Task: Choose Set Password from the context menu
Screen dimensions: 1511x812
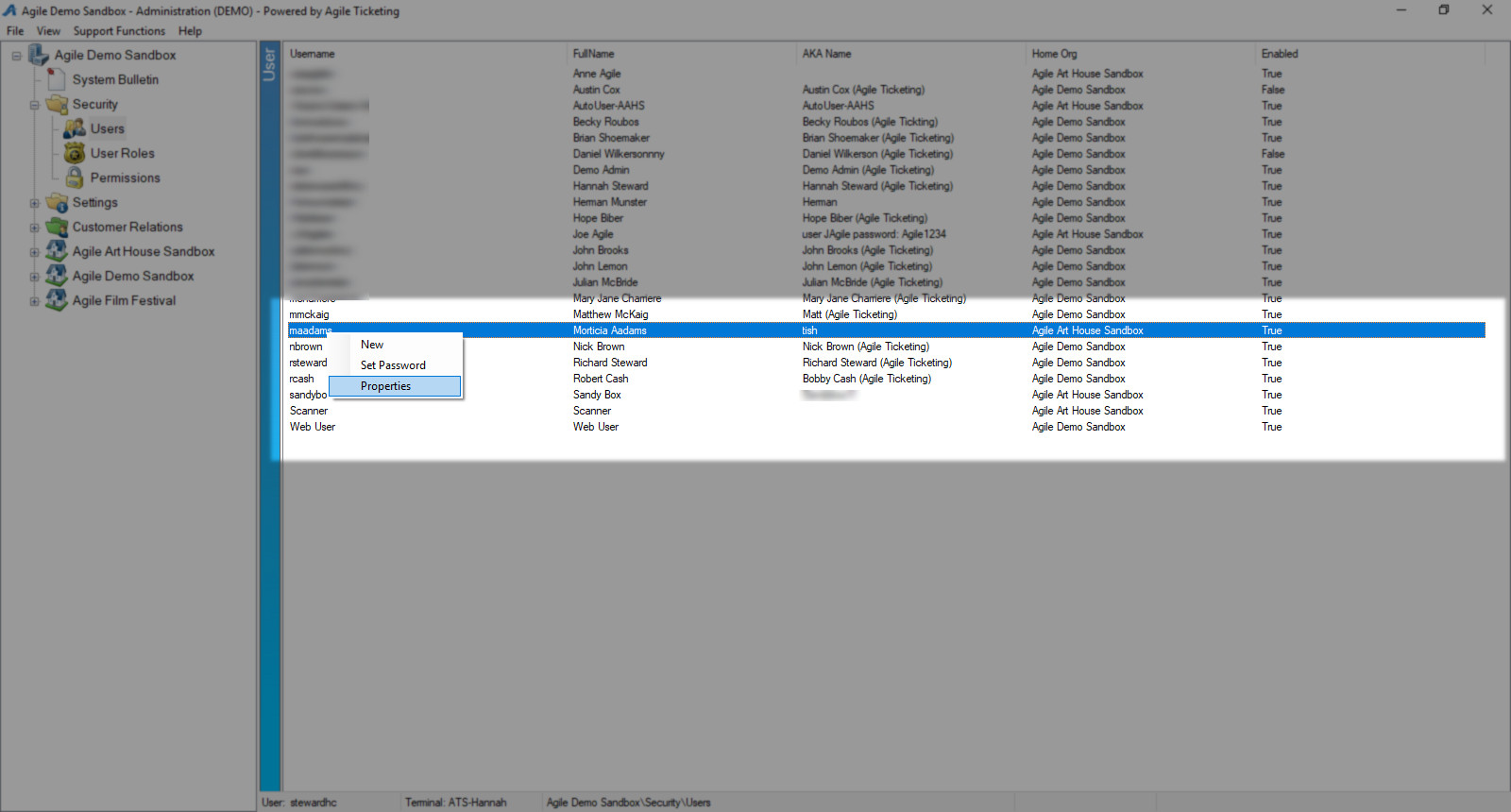Action: [396, 365]
